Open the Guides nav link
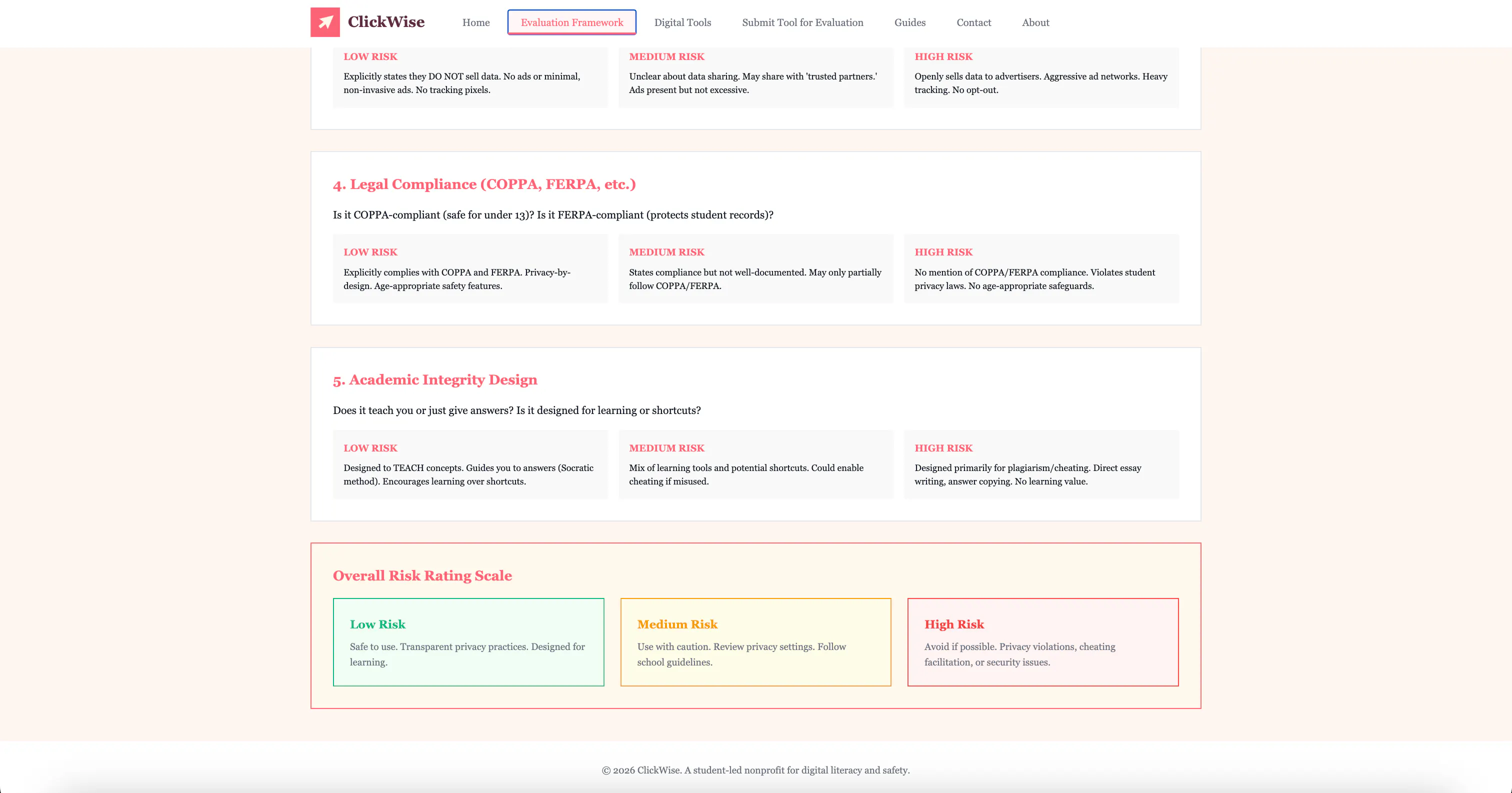Viewport: 1512px width, 793px height. click(910, 22)
